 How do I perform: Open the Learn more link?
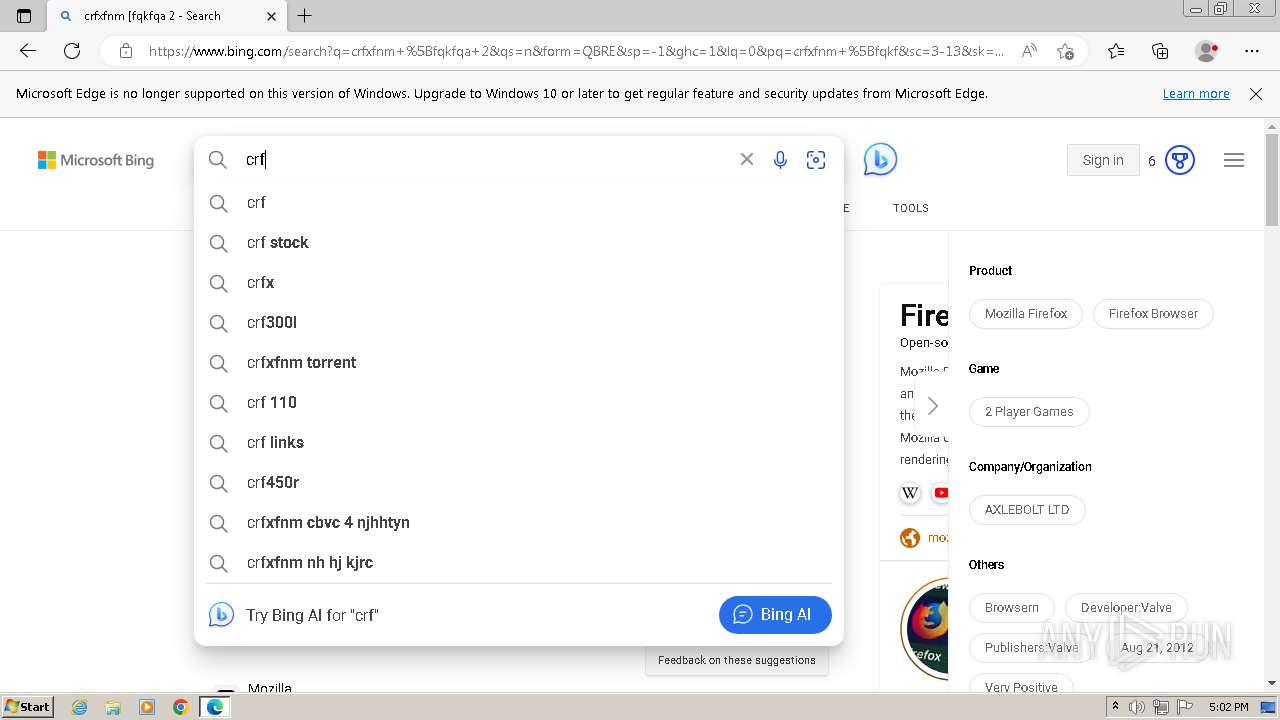pos(1196,93)
